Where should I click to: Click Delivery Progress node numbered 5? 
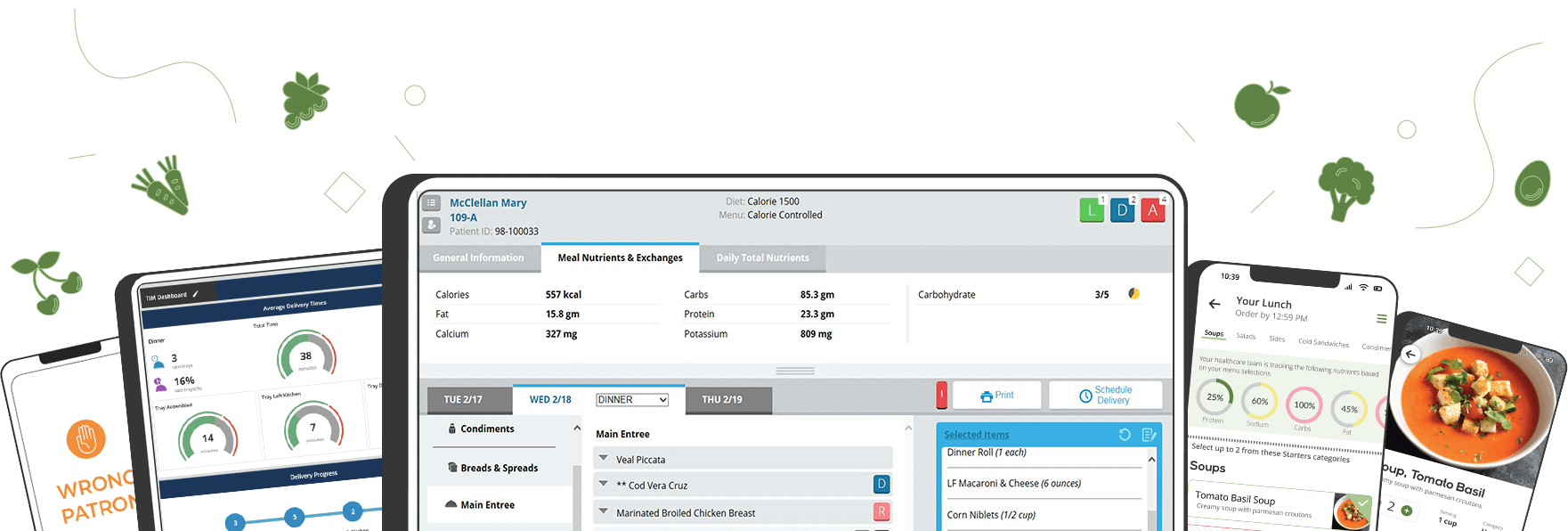[x=295, y=517]
